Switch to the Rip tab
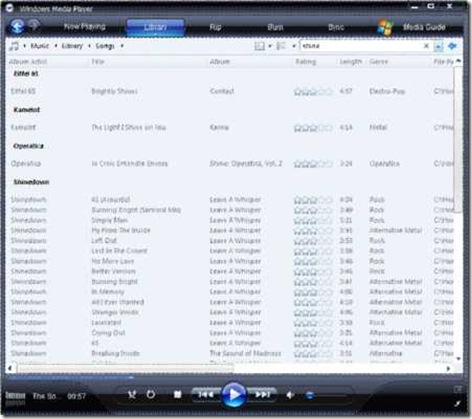This screenshot has width=472, height=419. [215, 27]
